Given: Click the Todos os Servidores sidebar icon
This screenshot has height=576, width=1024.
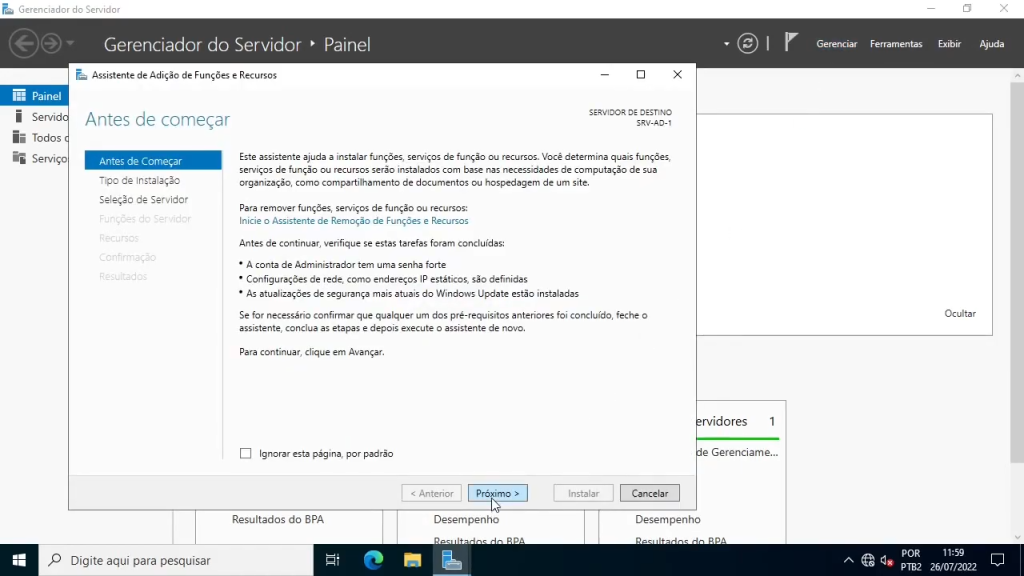Looking at the screenshot, I should [x=19, y=138].
